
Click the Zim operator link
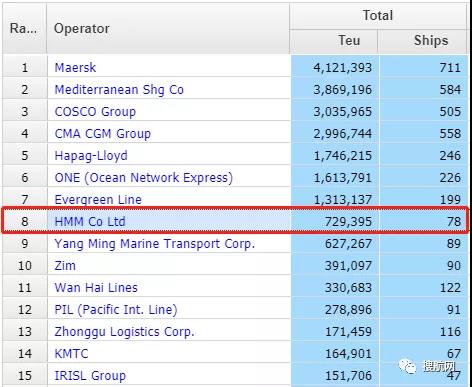pyautogui.click(x=65, y=266)
